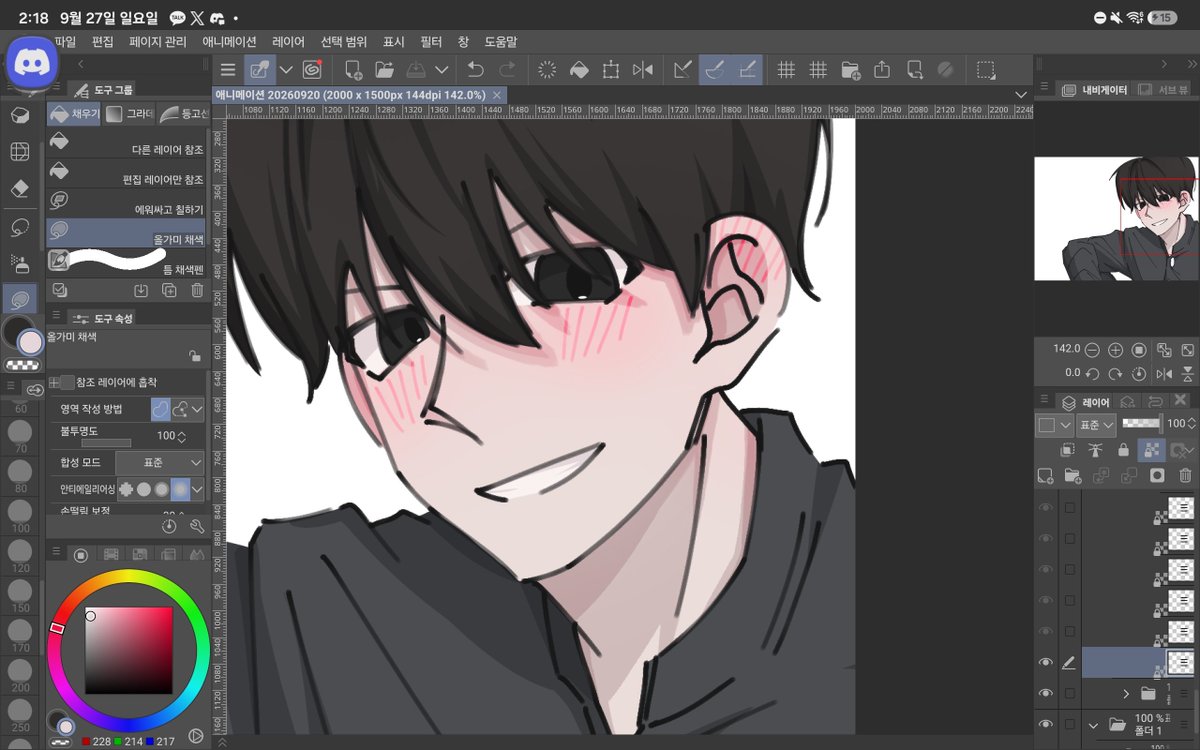Open the layer blend mode 표준 dropdown
Image resolution: width=1200 pixels, height=750 pixels.
(x=1097, y=425)
